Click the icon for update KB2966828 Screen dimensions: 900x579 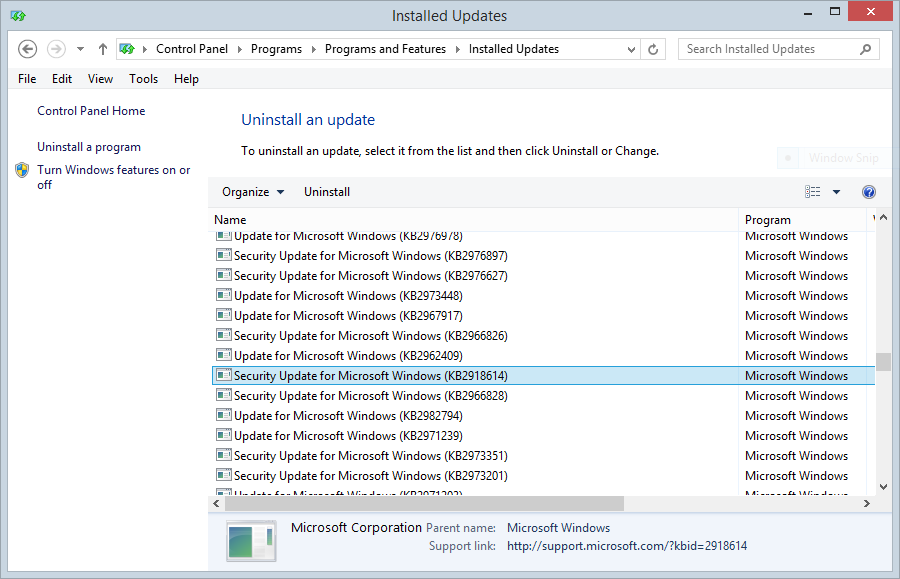[224, 396]
